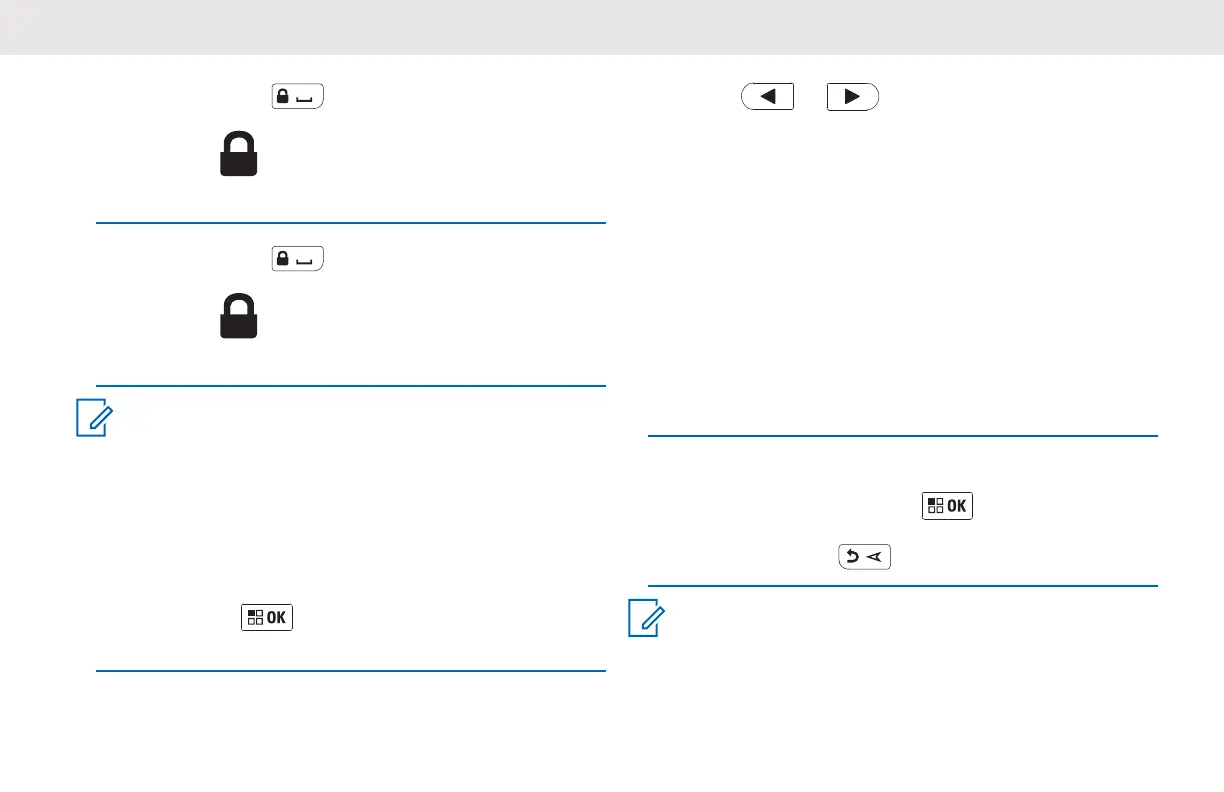The height and width of the screenshot is (792, 1224).
Task: Click the small padlock glyph on the upper lock key
Action: click(x=284, y=97)
